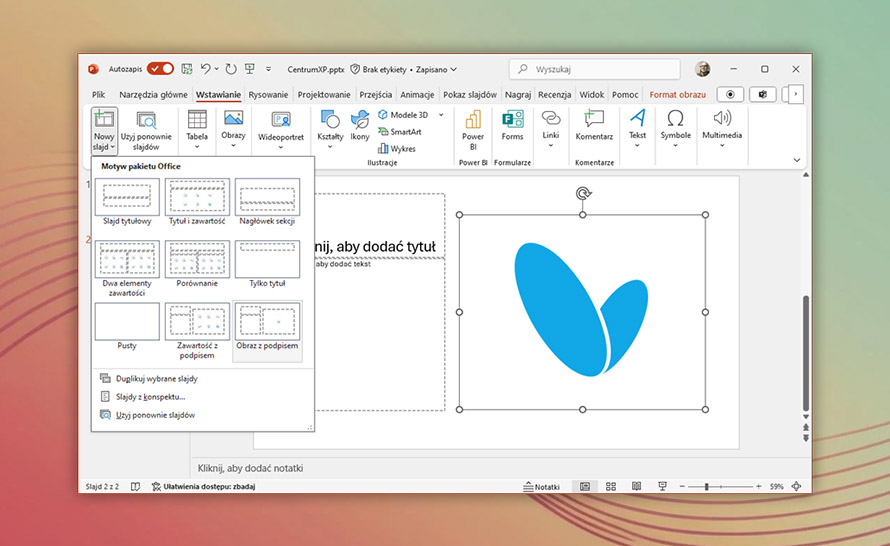Choose the Zawartość z podpisem layout
This screenshot has width=890, height=546.
197,331
